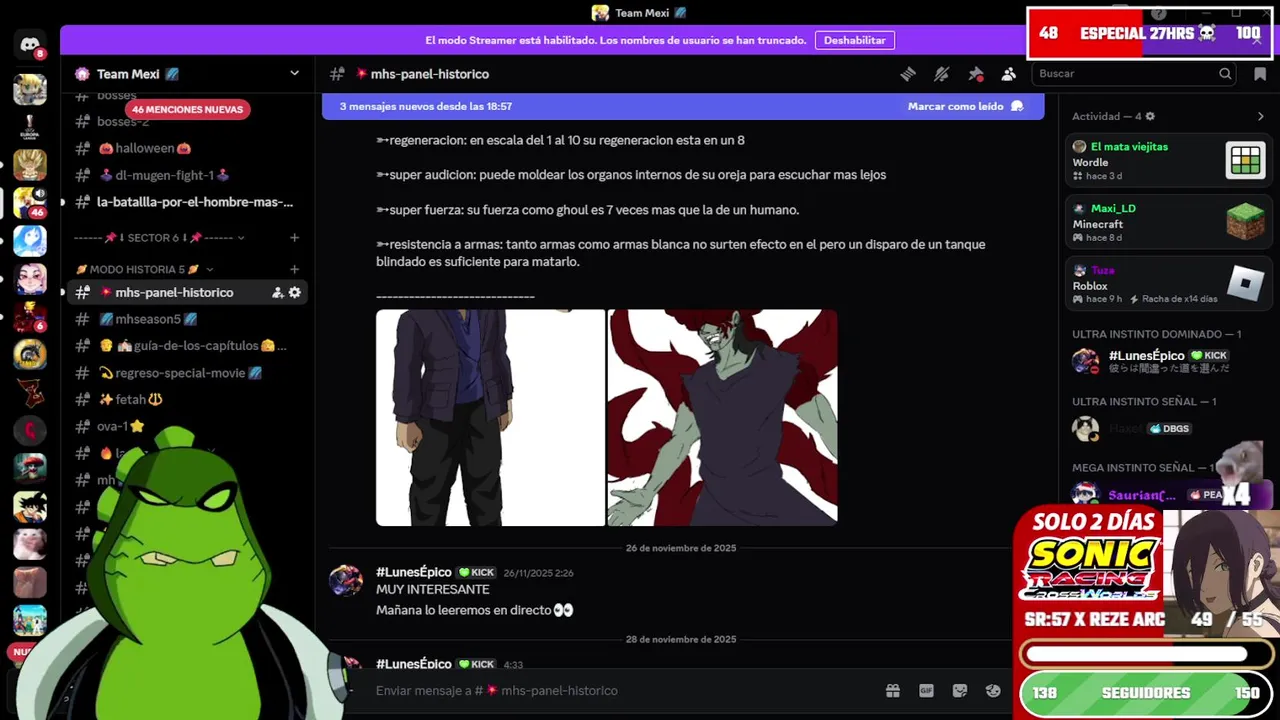Click the Wordle activity icon
The height and width of the screenshot is (720, 1280).
point(1246,160)
